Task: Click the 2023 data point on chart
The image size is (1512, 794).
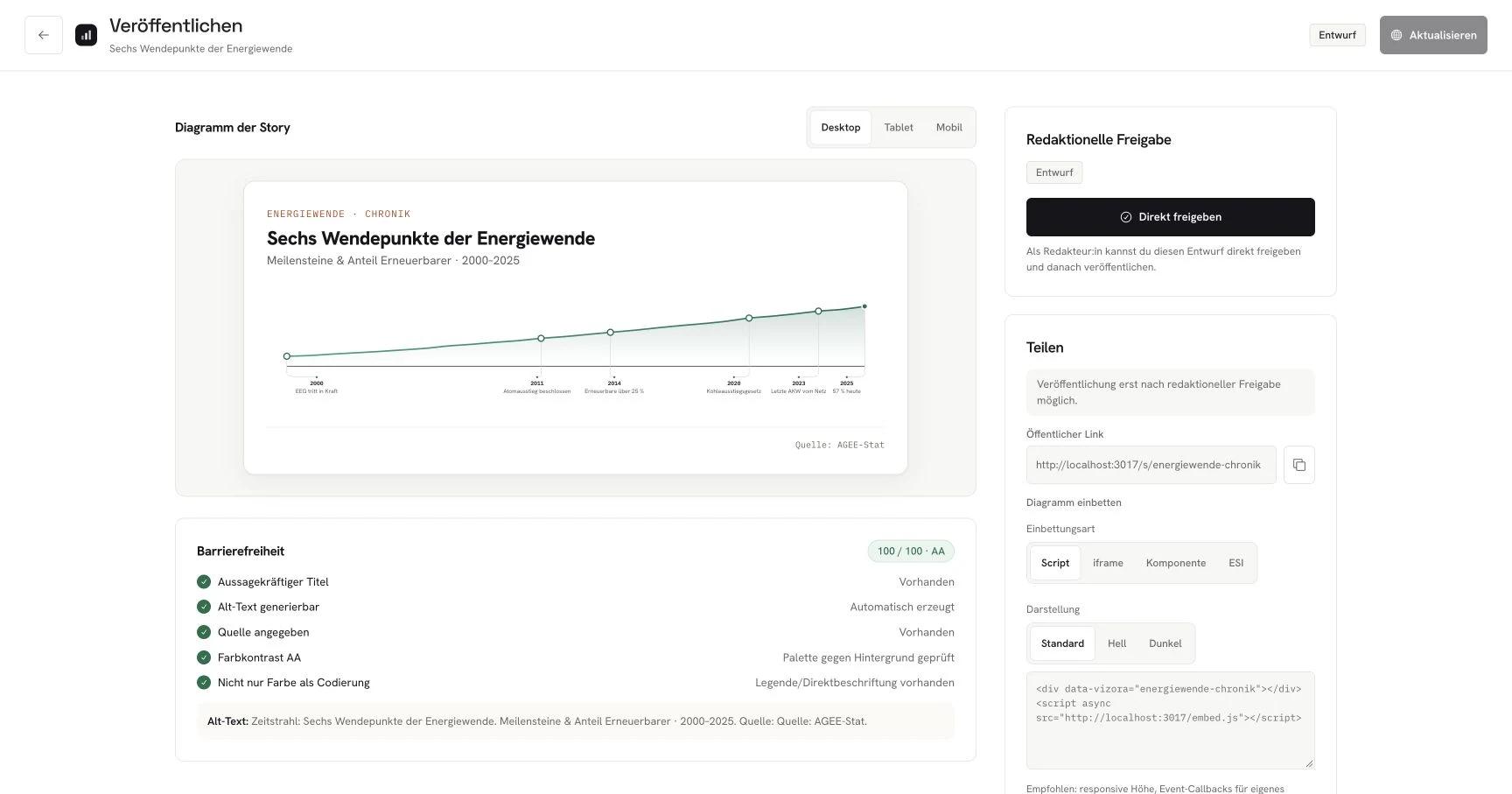Action: coord(818,311)
